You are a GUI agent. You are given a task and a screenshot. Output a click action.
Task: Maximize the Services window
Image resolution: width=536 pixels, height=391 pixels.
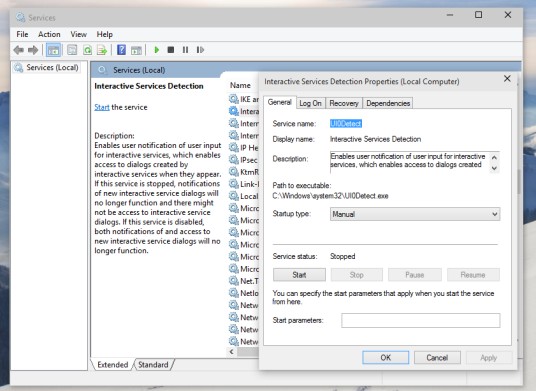479,15
